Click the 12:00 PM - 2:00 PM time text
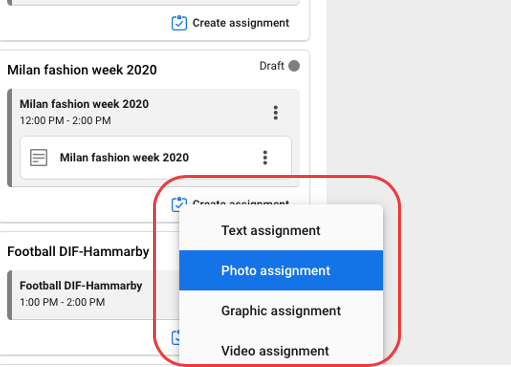Image resolution: width=511 pixels, height=367 pixels. point(65,120)
